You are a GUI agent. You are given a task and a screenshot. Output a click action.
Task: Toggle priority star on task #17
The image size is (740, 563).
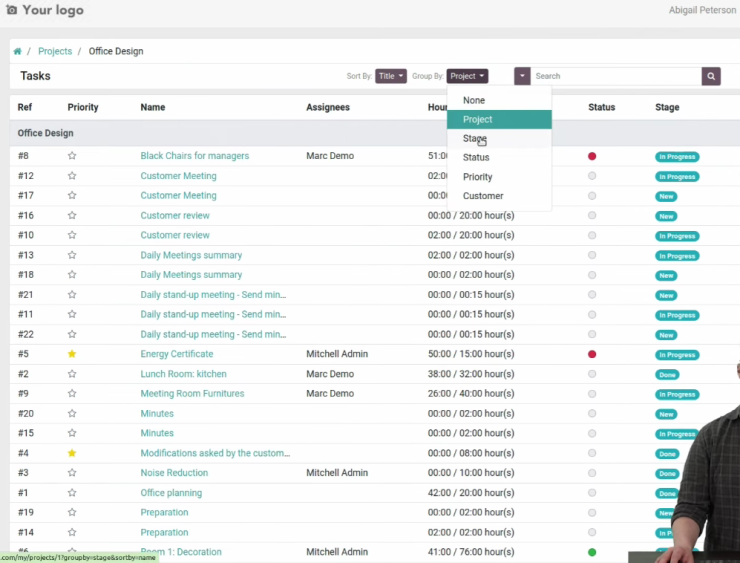point(72,195)
